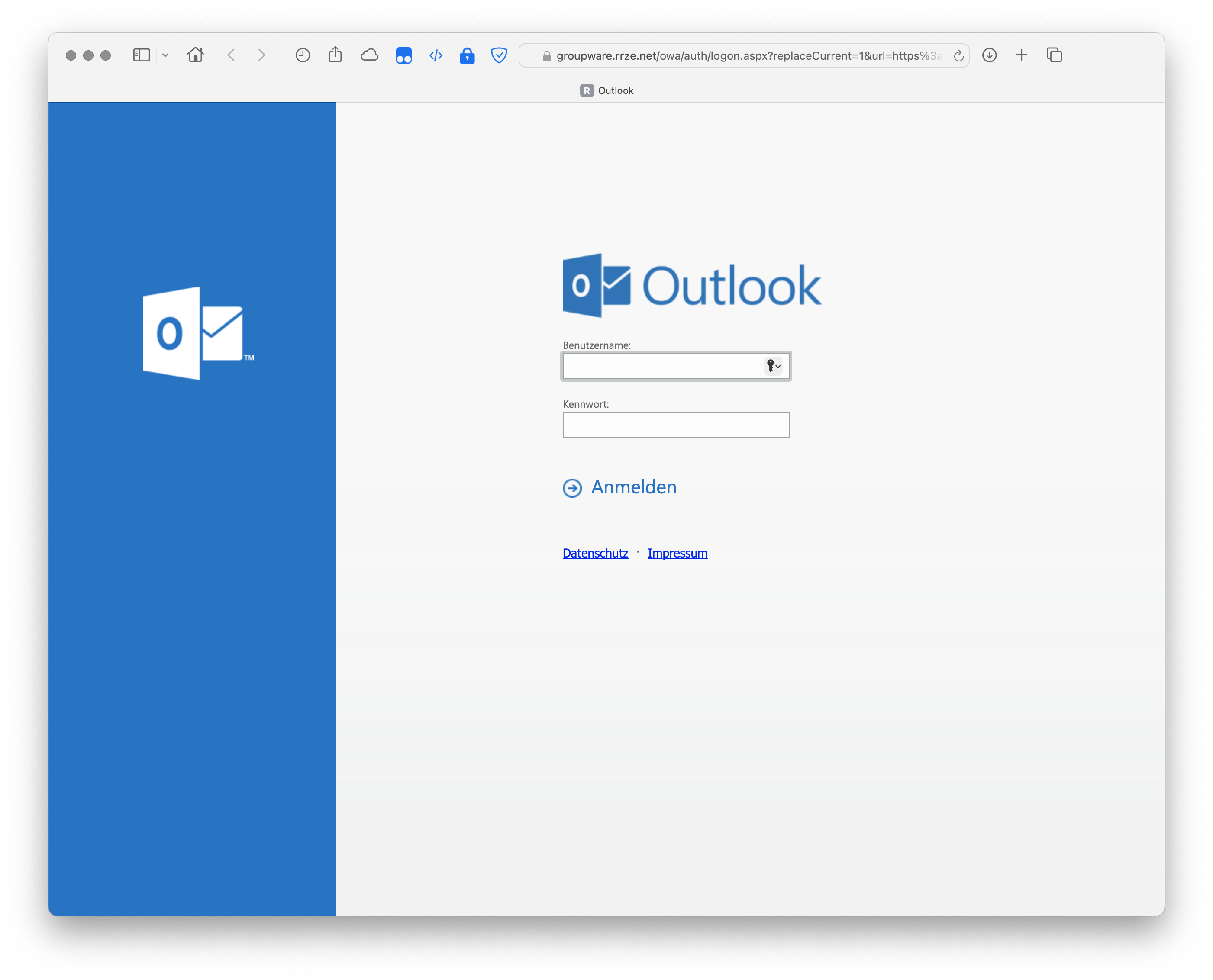
Task: Focus the Kennwort password field
Action: 676,425
